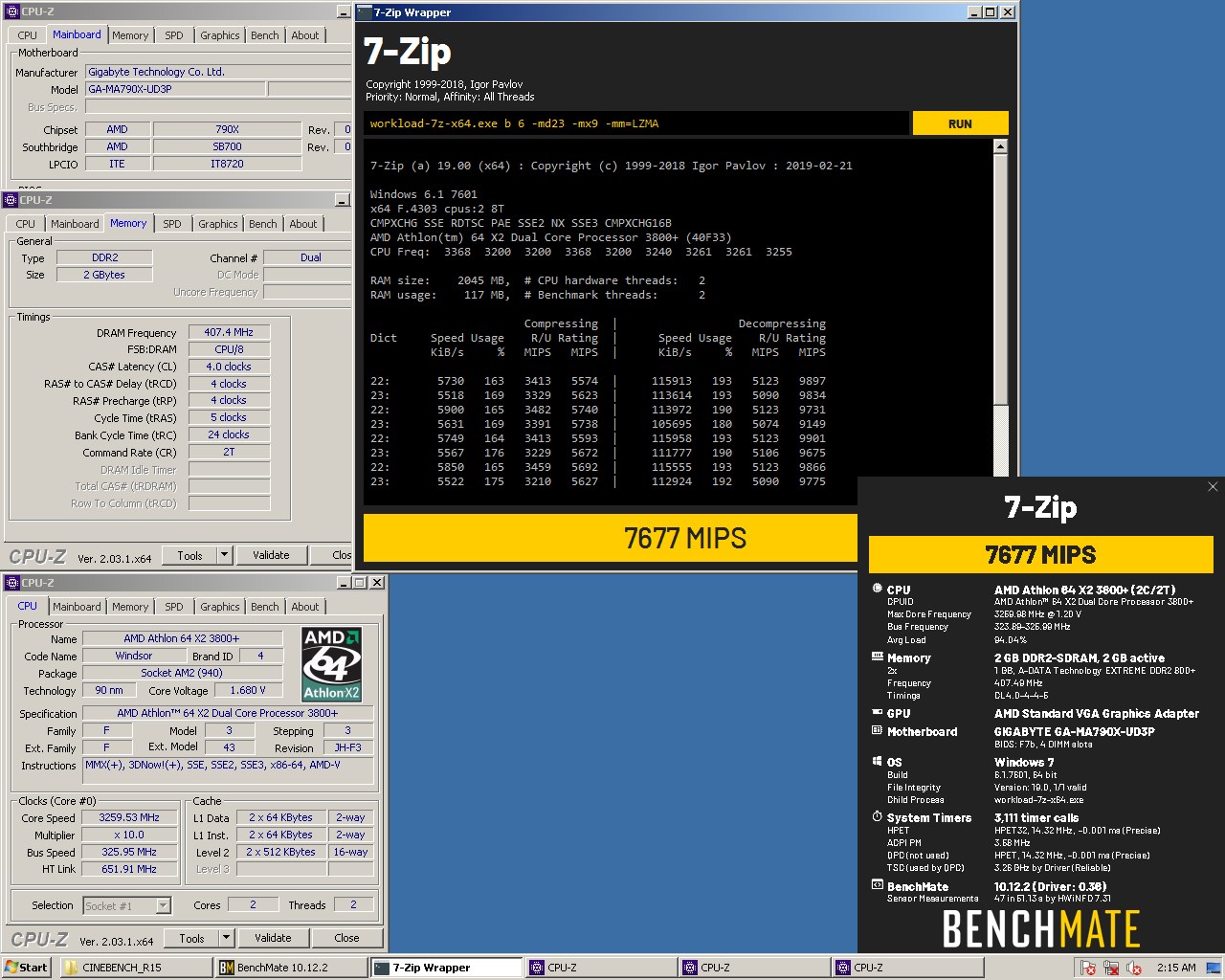Click the GA-MA790X-UD3P model field
Screen dimensions: 1225x980
[x=175, y=89]
